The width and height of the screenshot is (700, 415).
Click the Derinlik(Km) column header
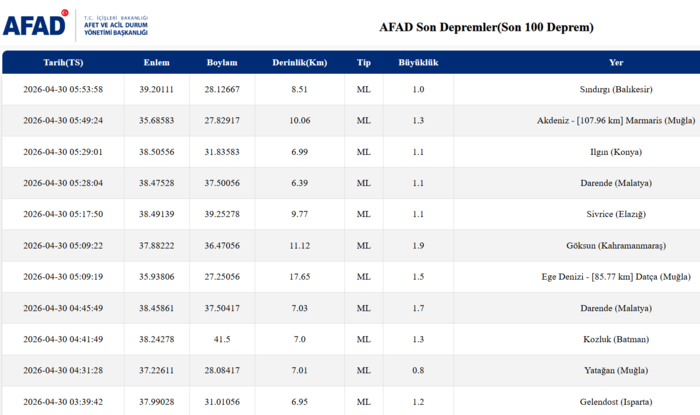coord(300,62)
